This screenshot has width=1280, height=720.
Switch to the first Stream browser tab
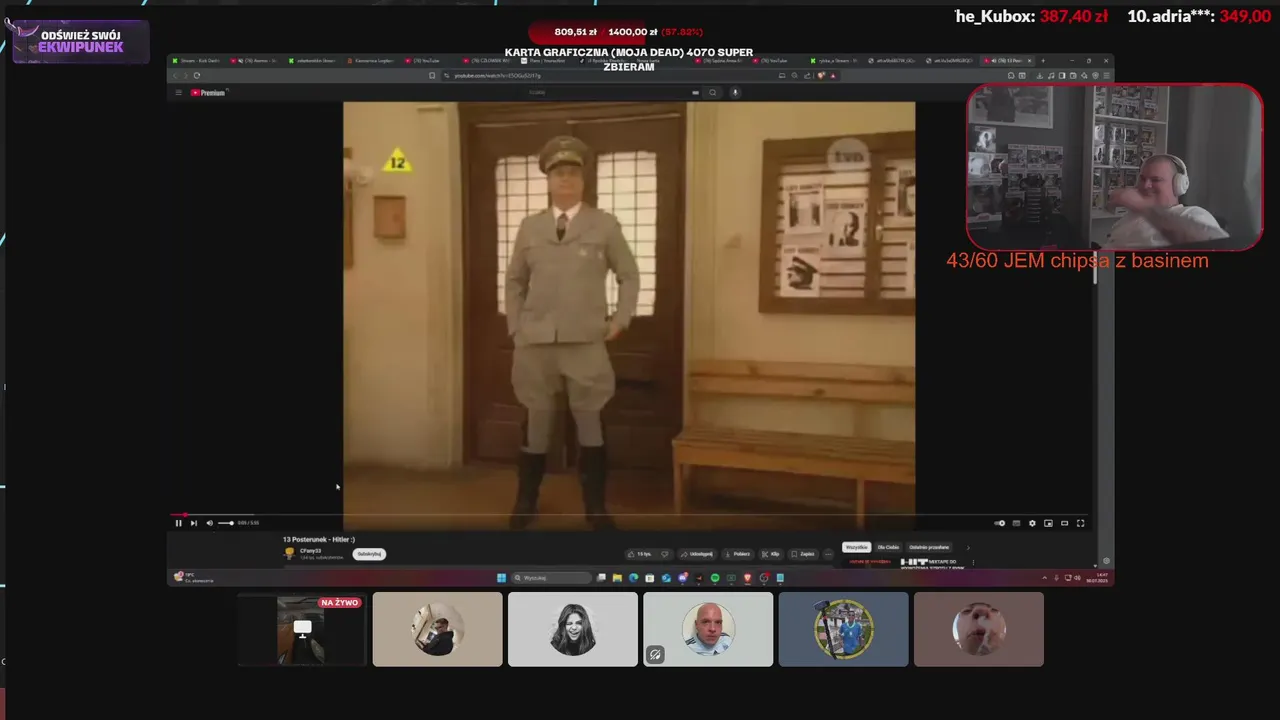(x=198, y=61)
